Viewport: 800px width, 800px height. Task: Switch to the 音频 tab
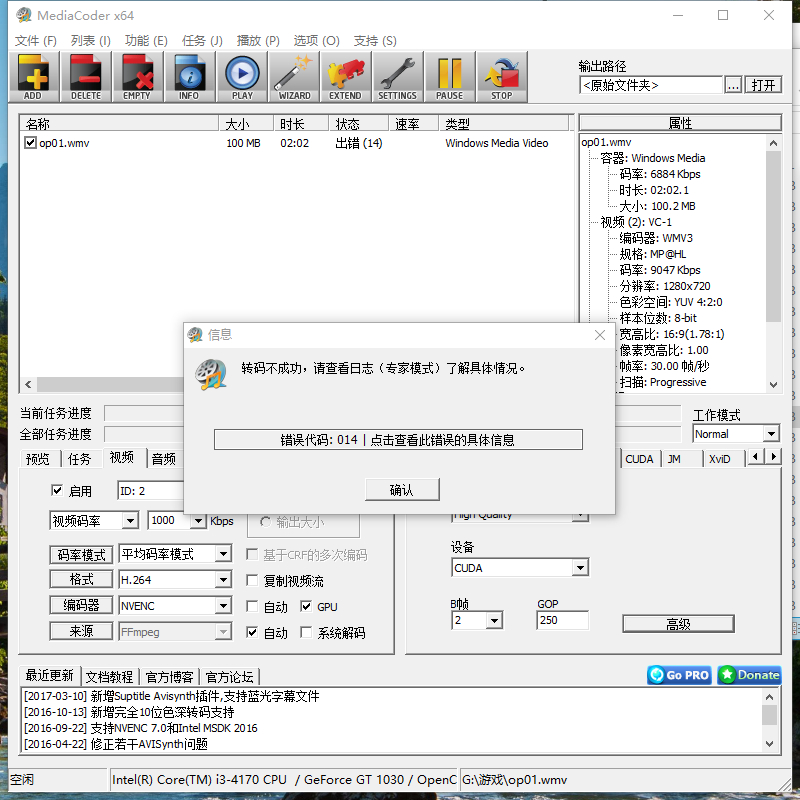click(164, 459)
